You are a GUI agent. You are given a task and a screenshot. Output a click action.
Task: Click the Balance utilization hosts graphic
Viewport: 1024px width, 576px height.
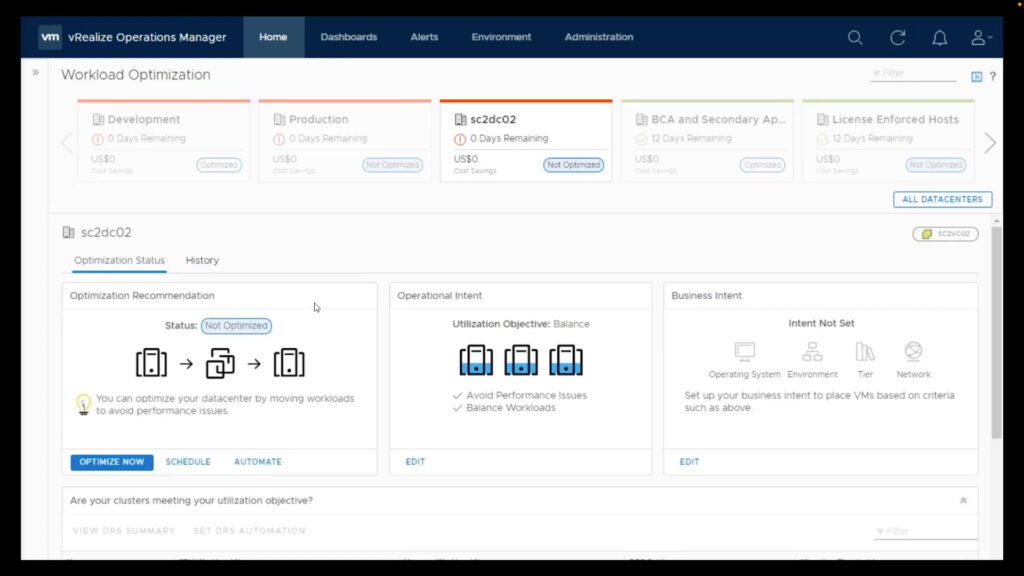[521, 360]
